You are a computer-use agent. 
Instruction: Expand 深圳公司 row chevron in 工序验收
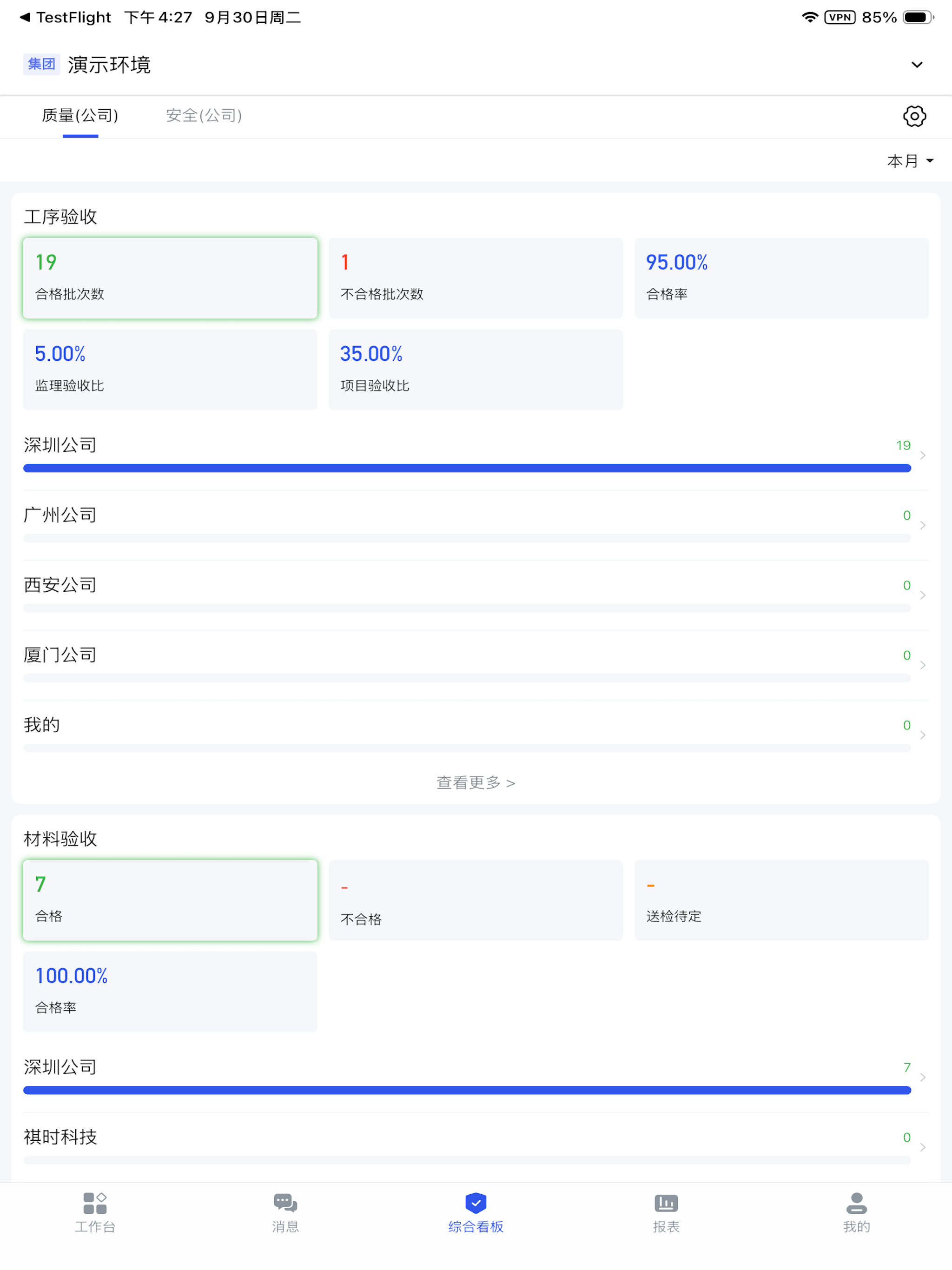[923, 455]
